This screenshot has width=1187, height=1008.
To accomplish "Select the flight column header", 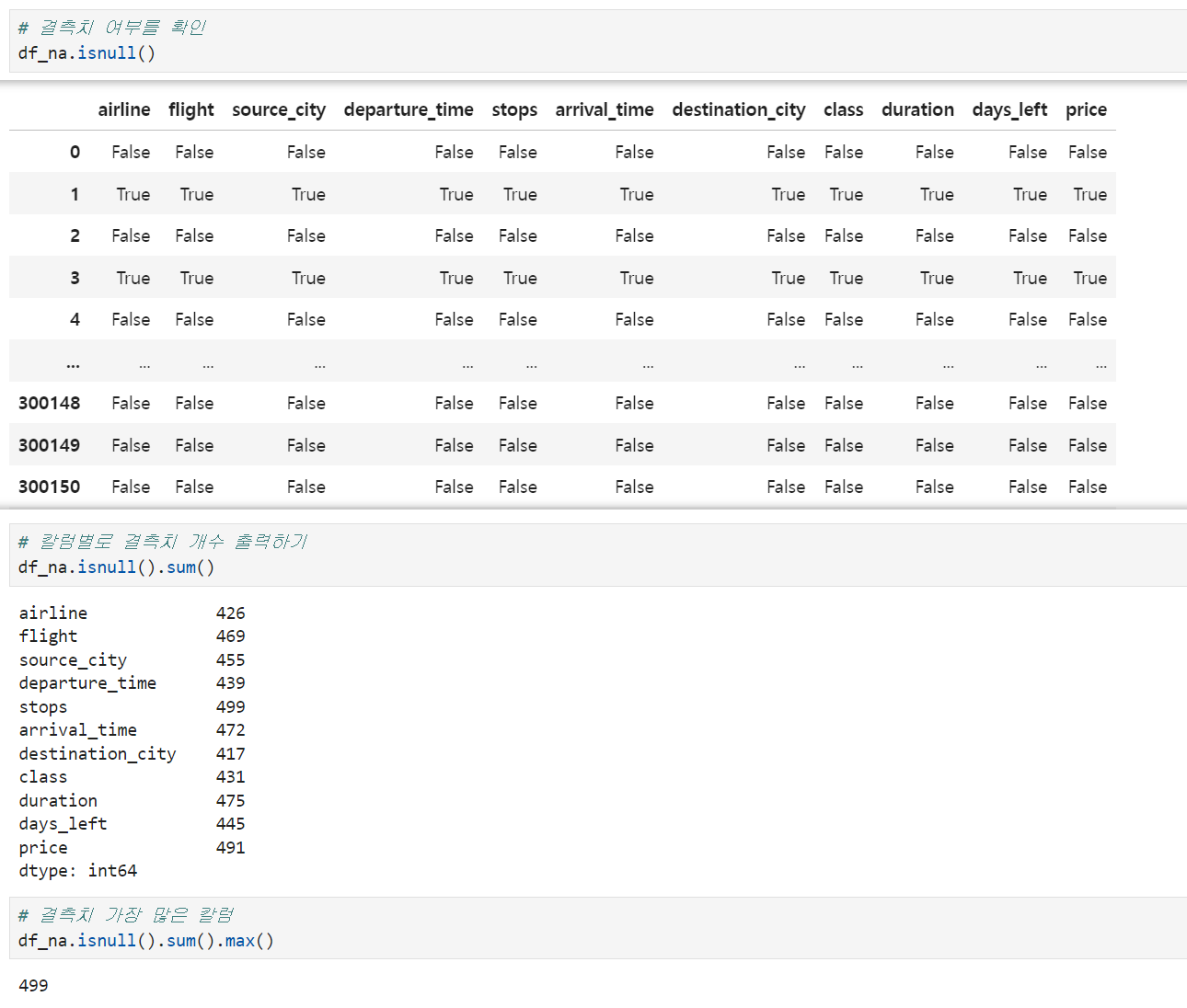I will (x=191, y=109).
